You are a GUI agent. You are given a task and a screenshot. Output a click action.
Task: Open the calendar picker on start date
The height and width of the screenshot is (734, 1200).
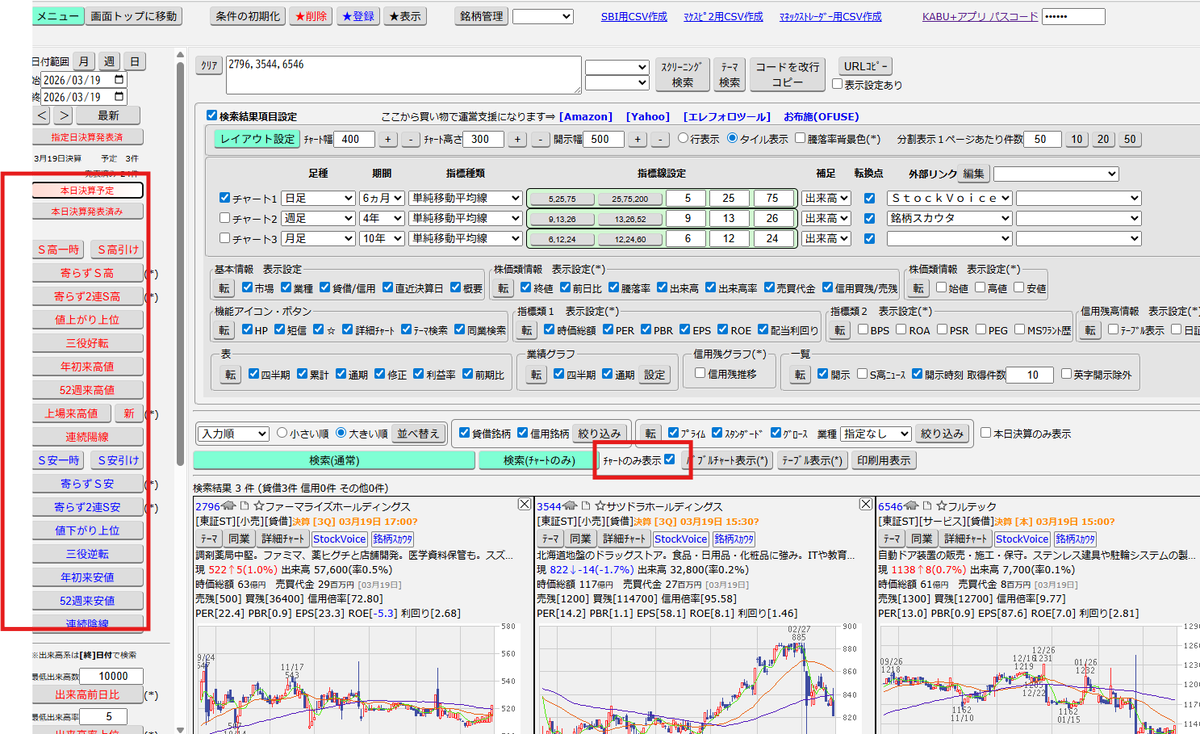pyautogui.click(x=120, y=80)
